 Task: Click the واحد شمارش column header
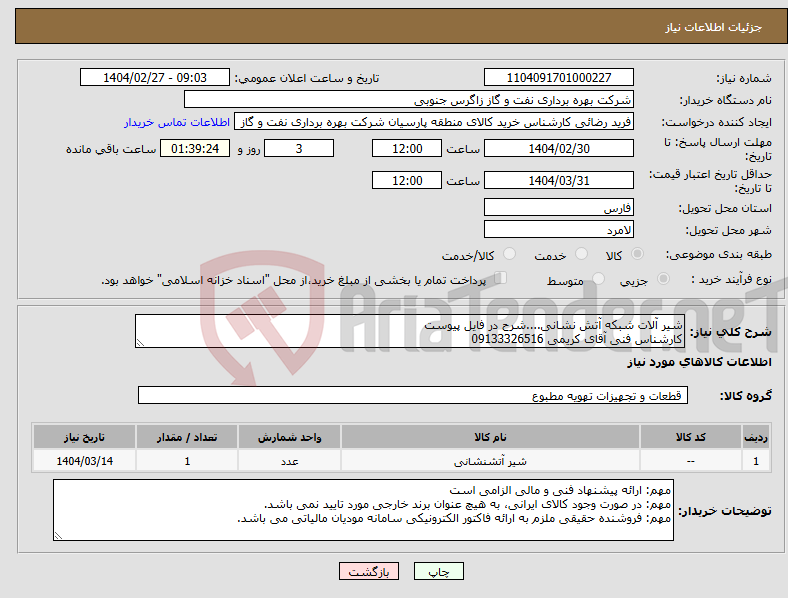point(289,437)
